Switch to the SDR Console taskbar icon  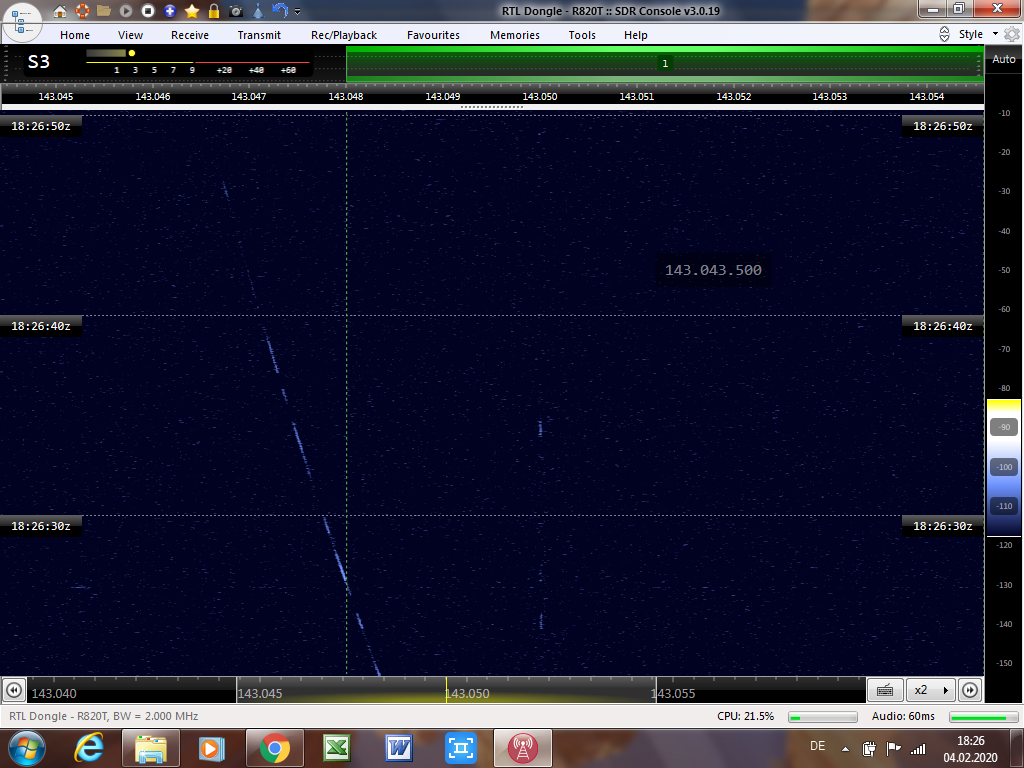523,748
